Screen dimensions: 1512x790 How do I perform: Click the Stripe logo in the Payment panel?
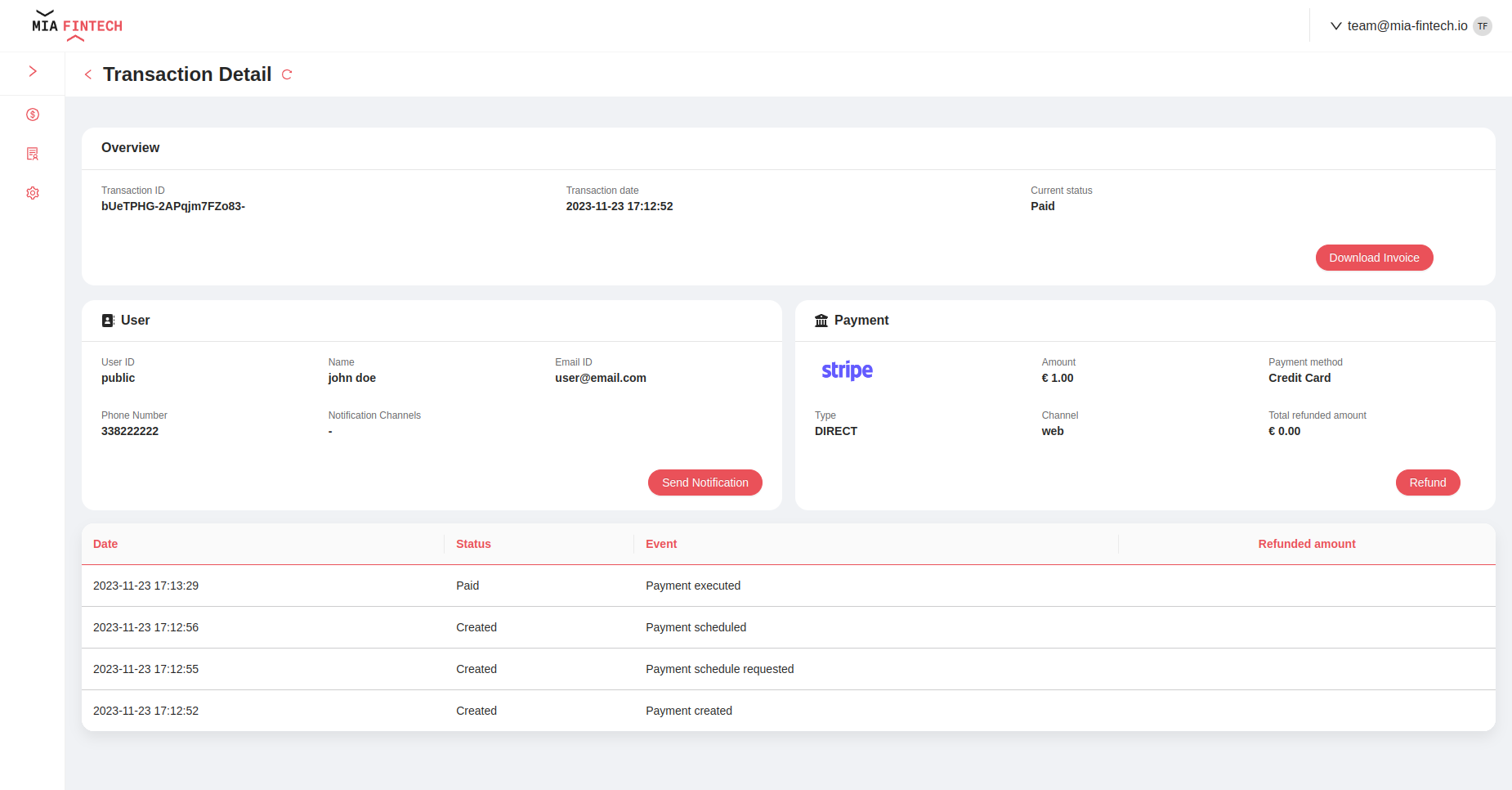click(847, 370)
